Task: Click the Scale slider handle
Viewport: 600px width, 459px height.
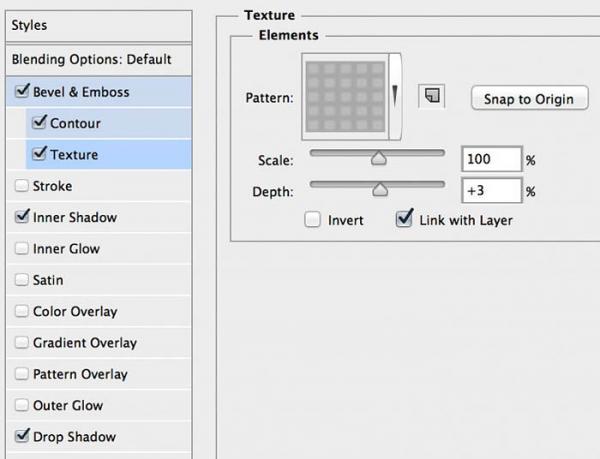Action: (x=378, y=158)
